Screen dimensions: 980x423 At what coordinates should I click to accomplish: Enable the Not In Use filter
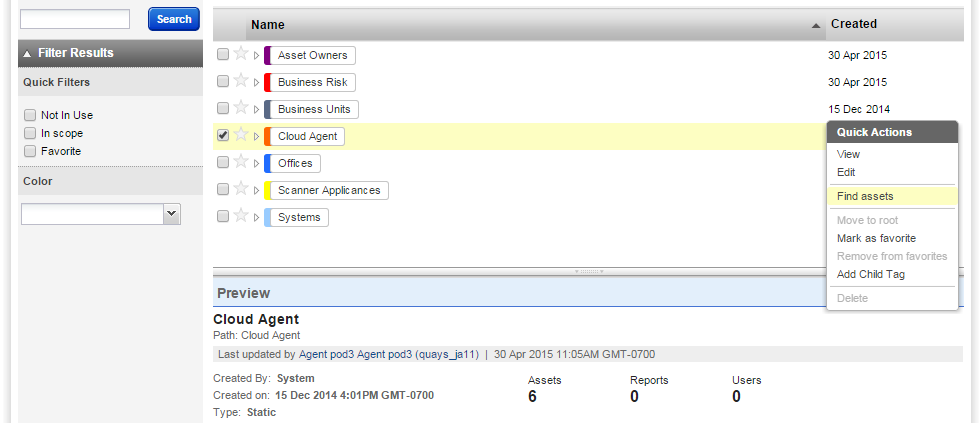[x=29, y=115]
